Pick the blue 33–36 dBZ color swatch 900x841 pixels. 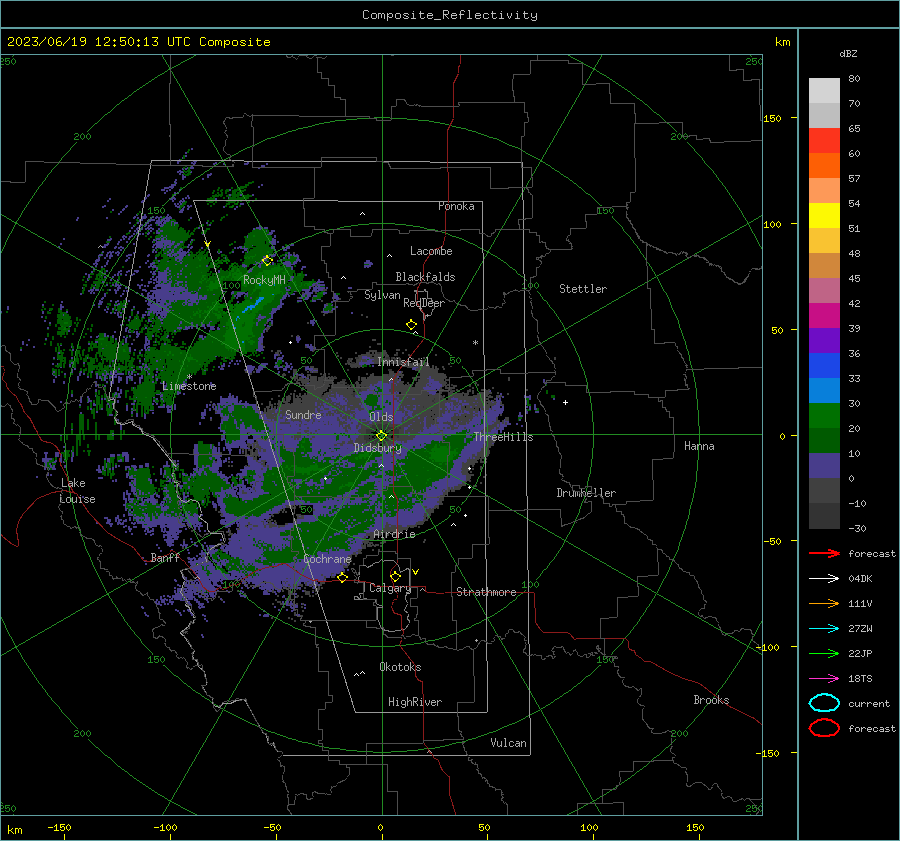point(824,366)
